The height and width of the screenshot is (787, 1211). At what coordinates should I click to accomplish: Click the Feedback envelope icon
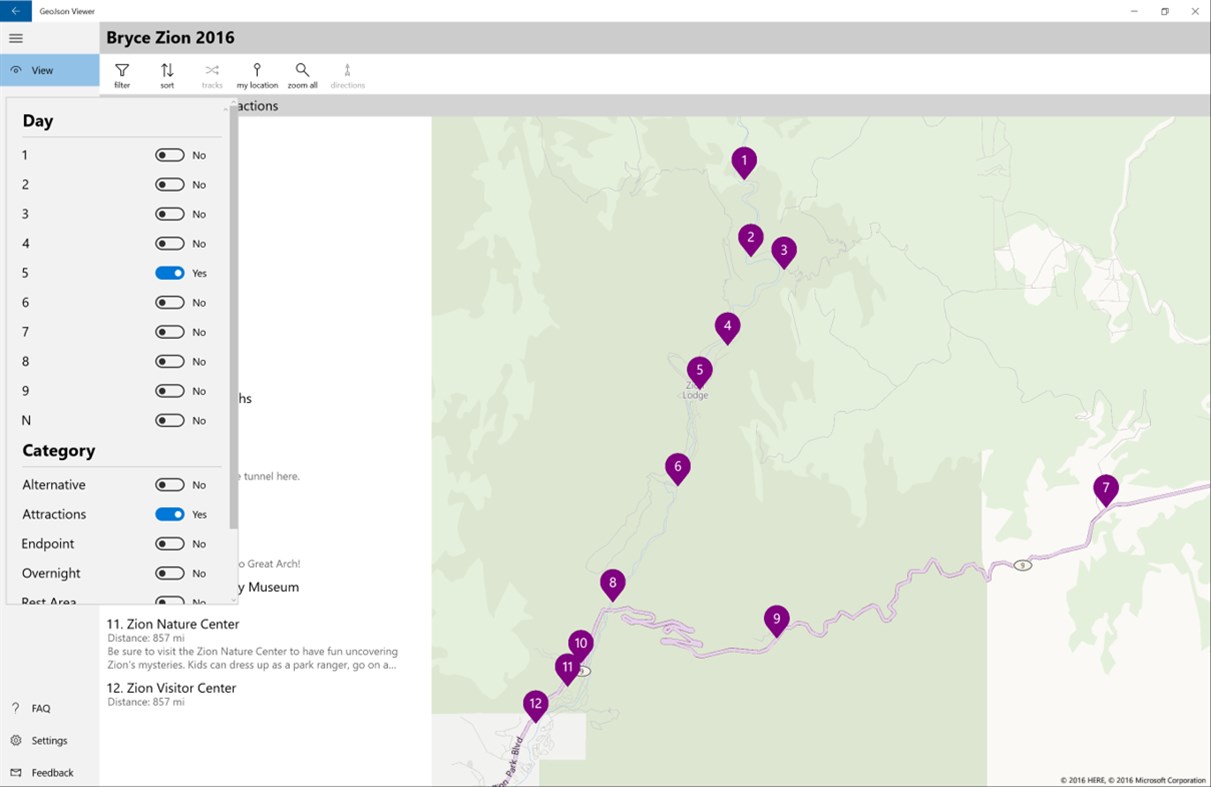coord(16,772)
